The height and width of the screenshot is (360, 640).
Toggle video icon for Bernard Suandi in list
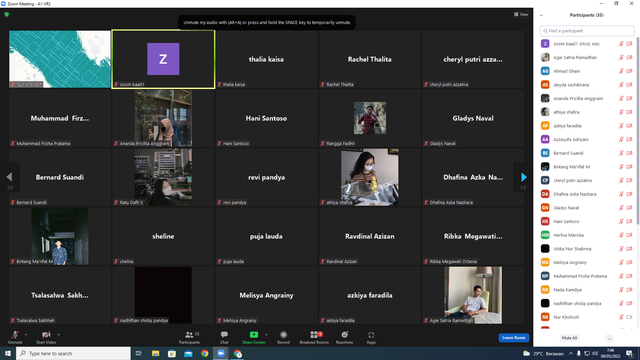(x=629, y=153)
